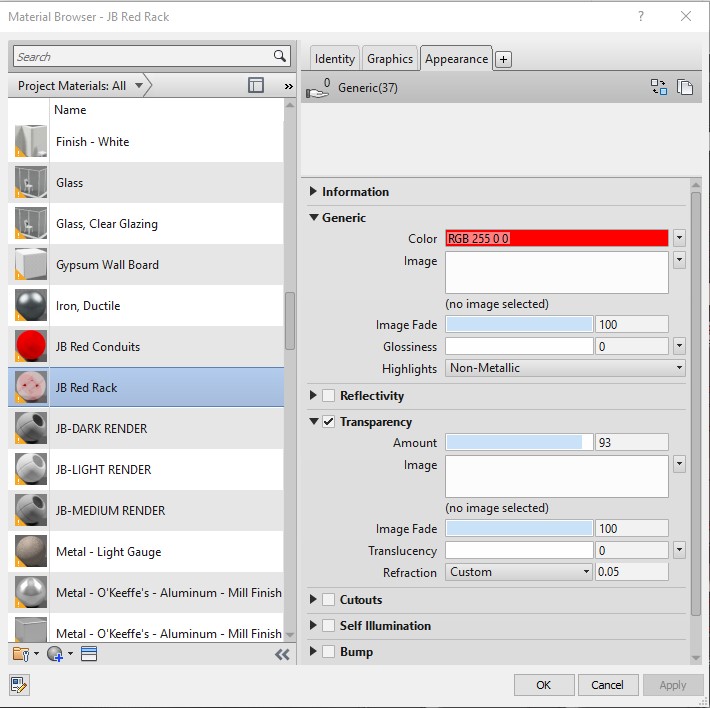Select Finish - White material row

pyautogui.click(x=146, y=141)
